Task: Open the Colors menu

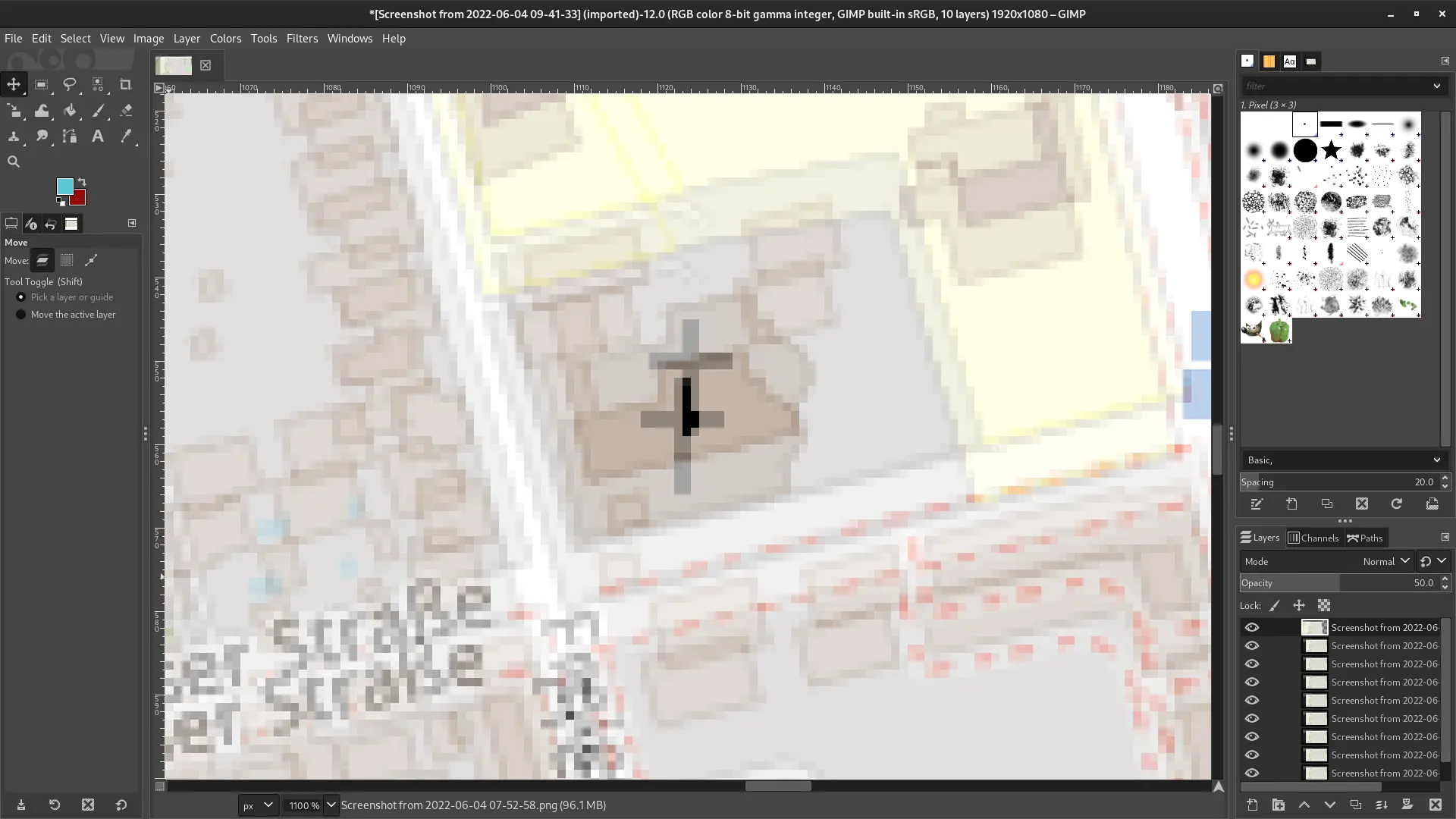Action: 225,38
